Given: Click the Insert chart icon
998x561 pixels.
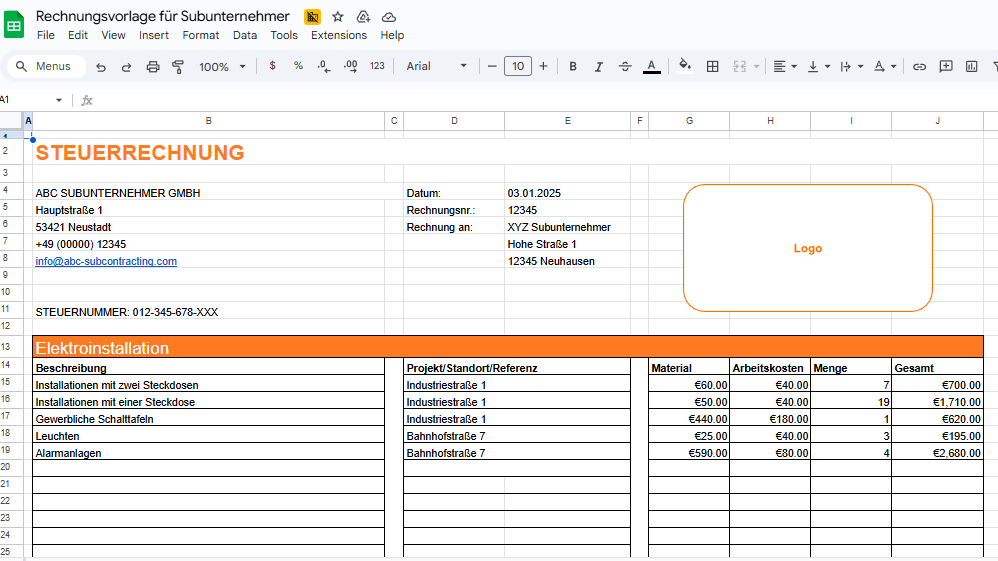Looking at the screenshot, I should (x=972, y=66).
